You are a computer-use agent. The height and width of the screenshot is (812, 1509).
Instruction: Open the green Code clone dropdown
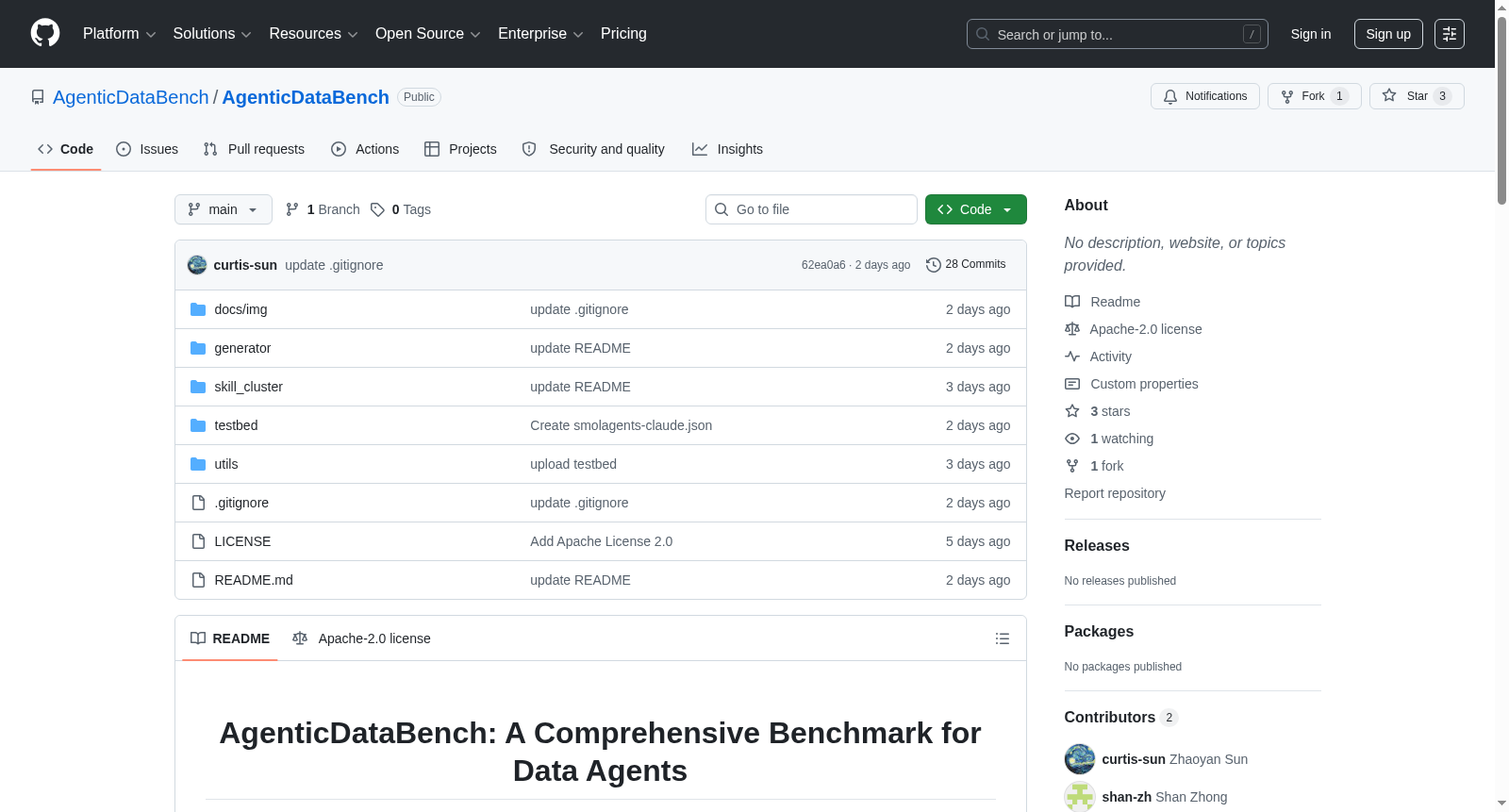(976, 209)
